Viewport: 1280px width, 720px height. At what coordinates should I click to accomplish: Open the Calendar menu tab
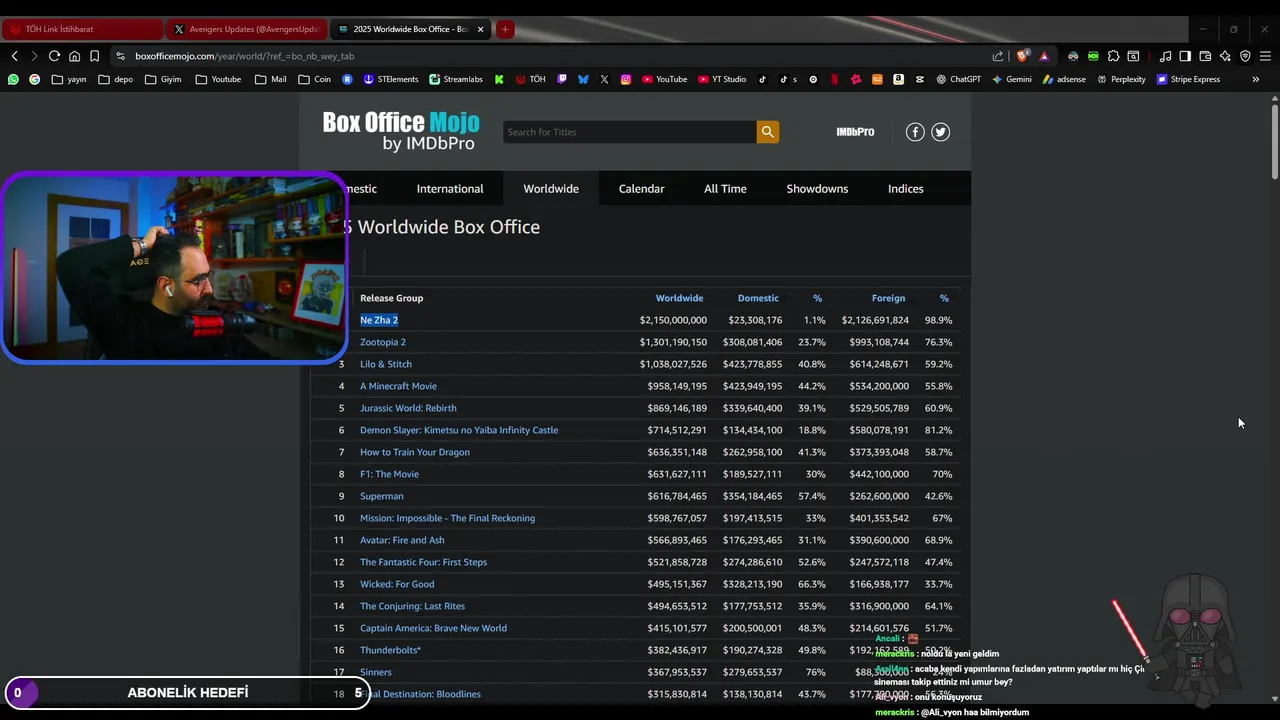641,189
